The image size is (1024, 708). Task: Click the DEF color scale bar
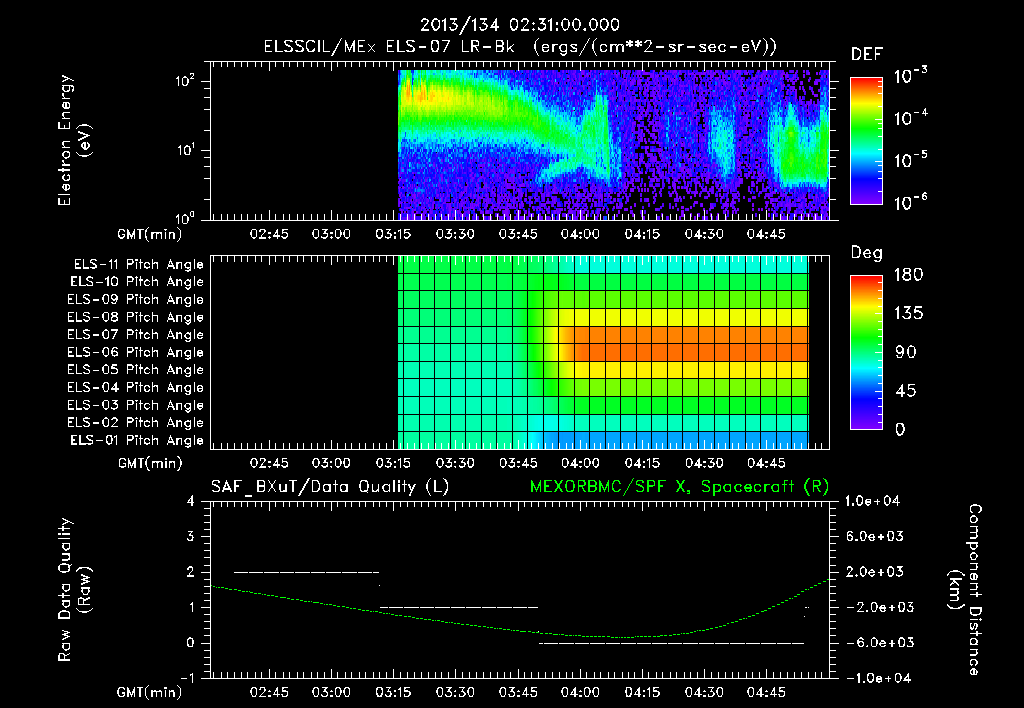tap(866, 140)
